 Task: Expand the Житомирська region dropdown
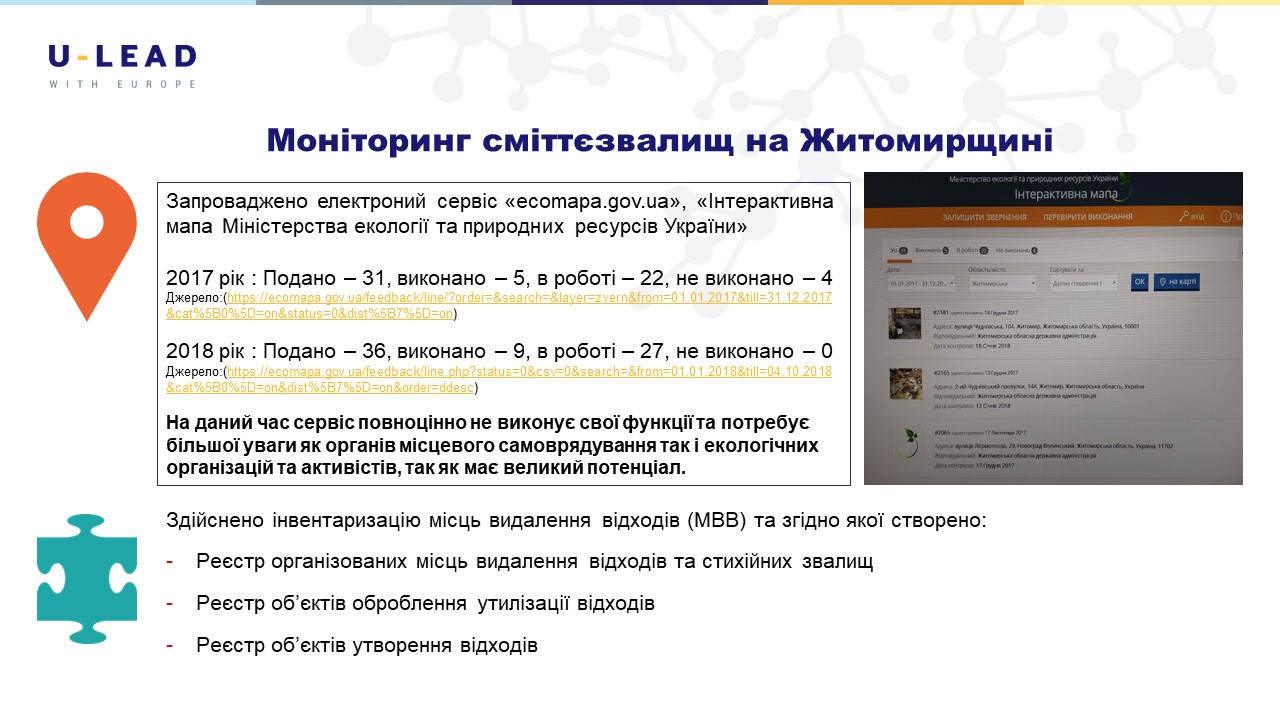coord(1002,283)
